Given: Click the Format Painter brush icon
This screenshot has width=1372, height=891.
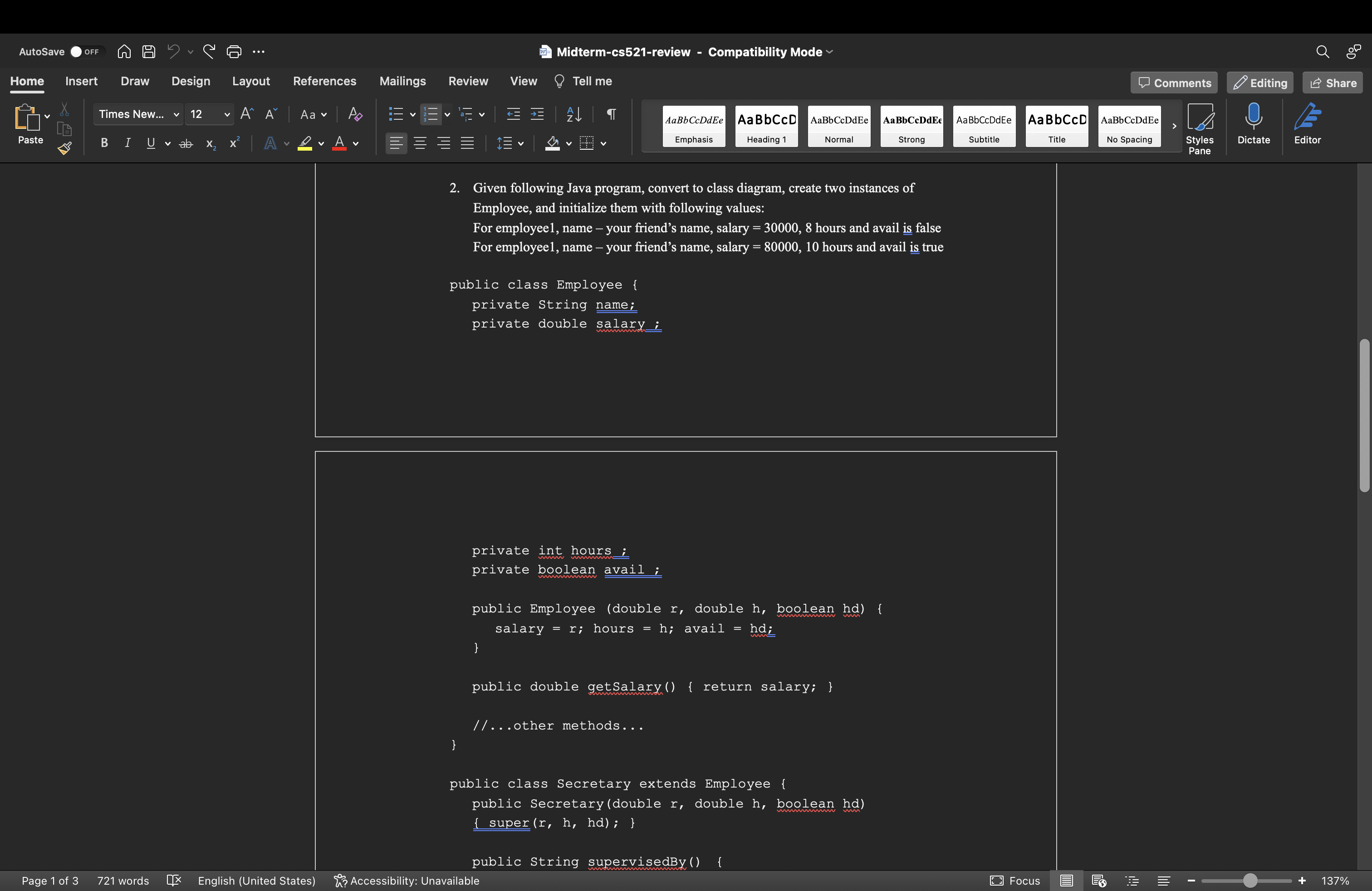Looking at the screenshot, I should pos(64,148).
